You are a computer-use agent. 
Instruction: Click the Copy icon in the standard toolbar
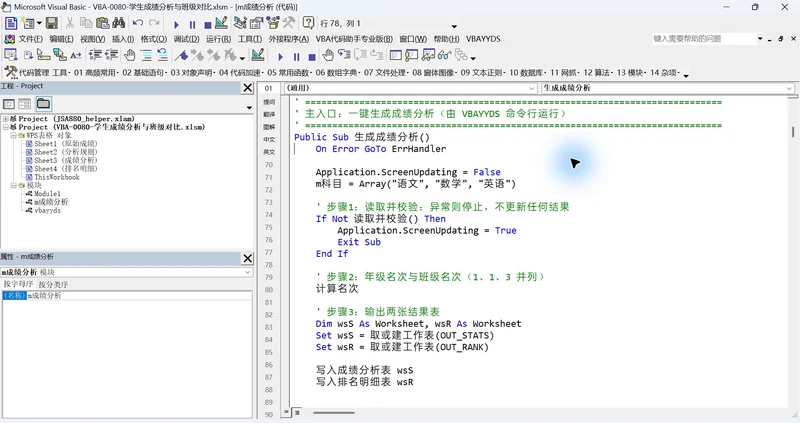(x=86, y=23)
